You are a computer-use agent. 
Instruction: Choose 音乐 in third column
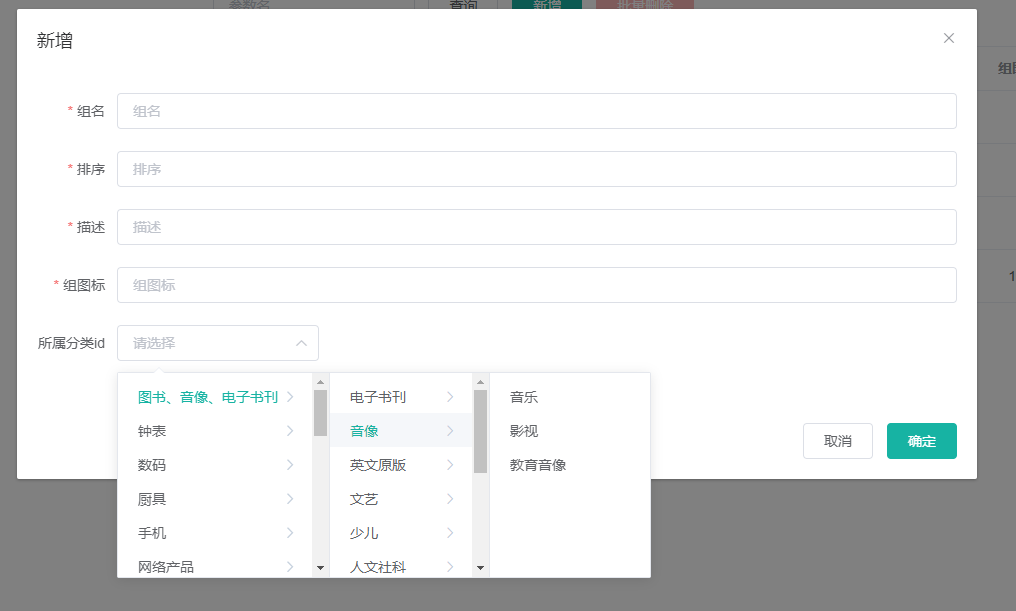pos(524,397)
